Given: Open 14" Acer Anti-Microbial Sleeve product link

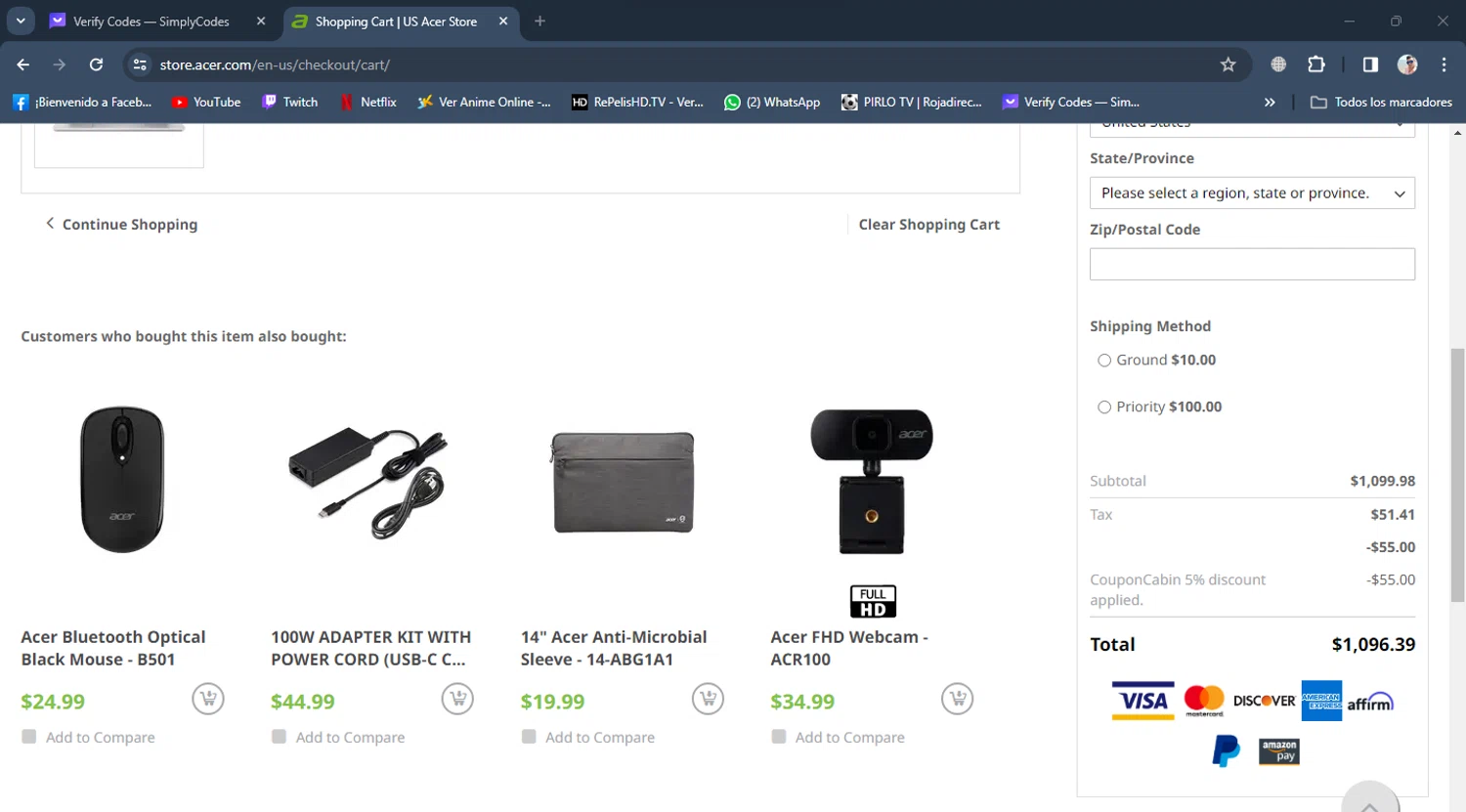Looking at the screenshot, I should [614, 648].
